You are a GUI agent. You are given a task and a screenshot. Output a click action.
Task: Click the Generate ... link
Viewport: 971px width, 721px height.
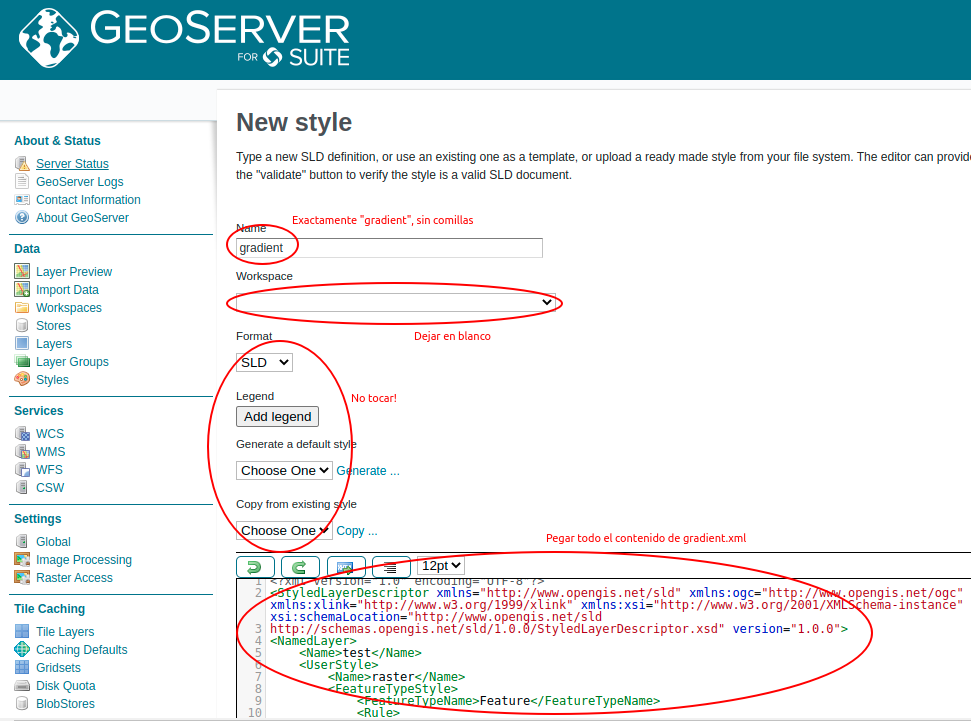(x=368, y=471)
